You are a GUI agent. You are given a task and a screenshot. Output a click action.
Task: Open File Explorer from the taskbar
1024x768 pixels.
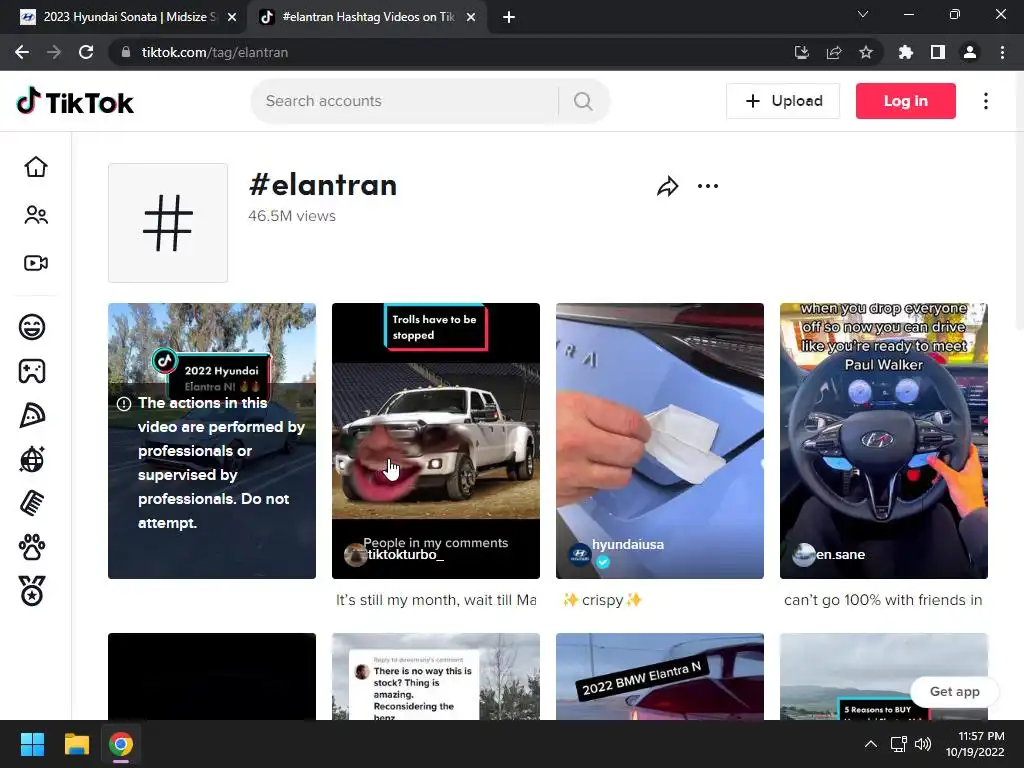(x=76, y=744)
